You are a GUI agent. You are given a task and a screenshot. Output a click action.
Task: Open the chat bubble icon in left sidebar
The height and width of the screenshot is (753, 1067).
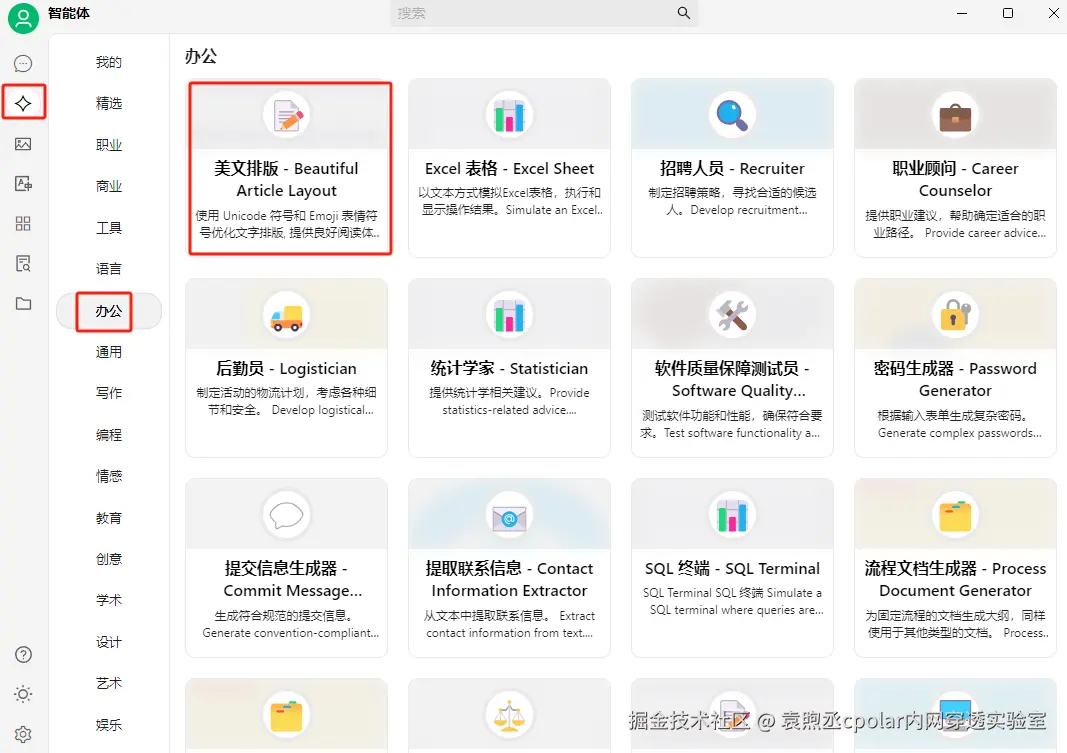pos(23,63)
